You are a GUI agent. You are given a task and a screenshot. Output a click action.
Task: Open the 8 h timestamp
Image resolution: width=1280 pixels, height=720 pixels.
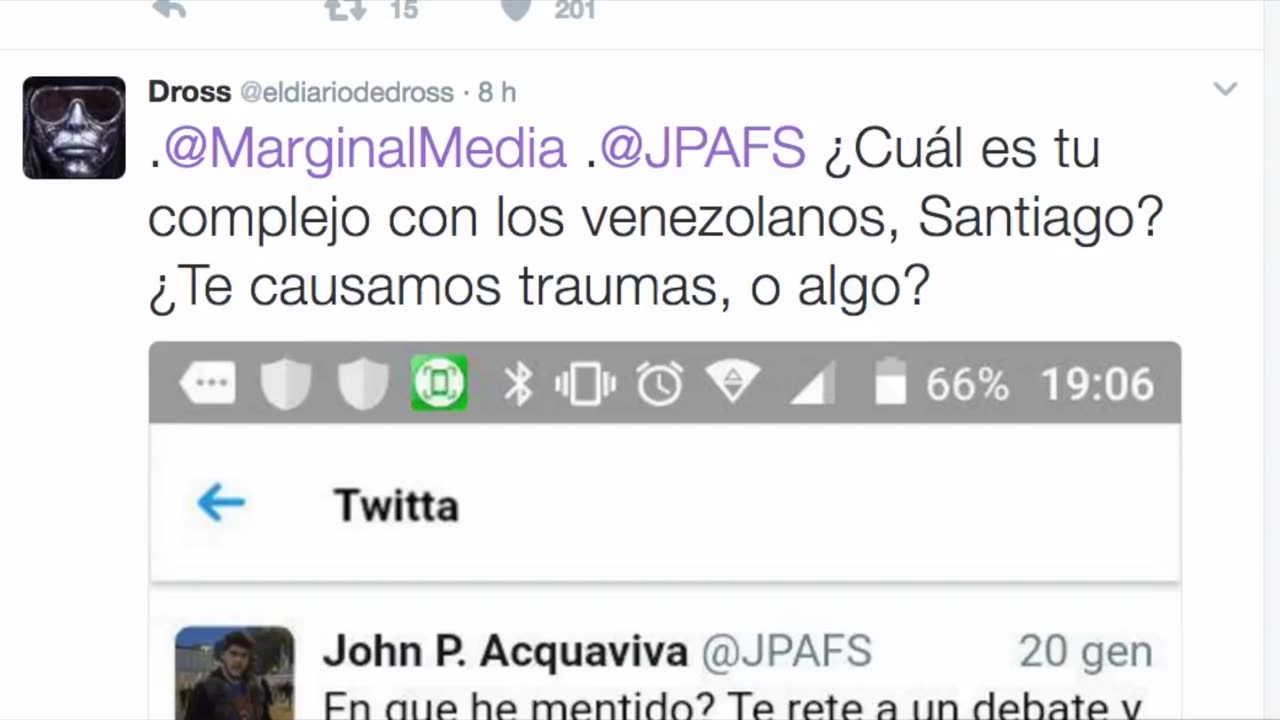[496, 92]
